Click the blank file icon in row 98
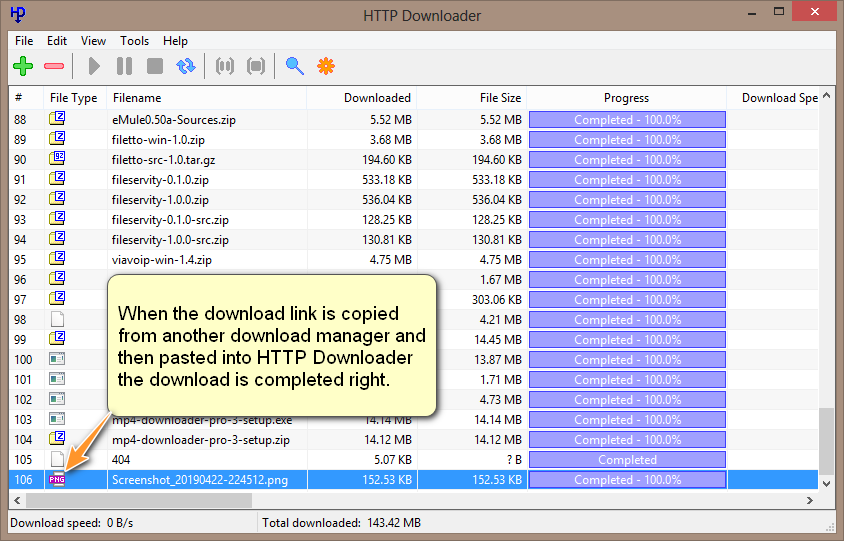 click(x=57, y=319)
